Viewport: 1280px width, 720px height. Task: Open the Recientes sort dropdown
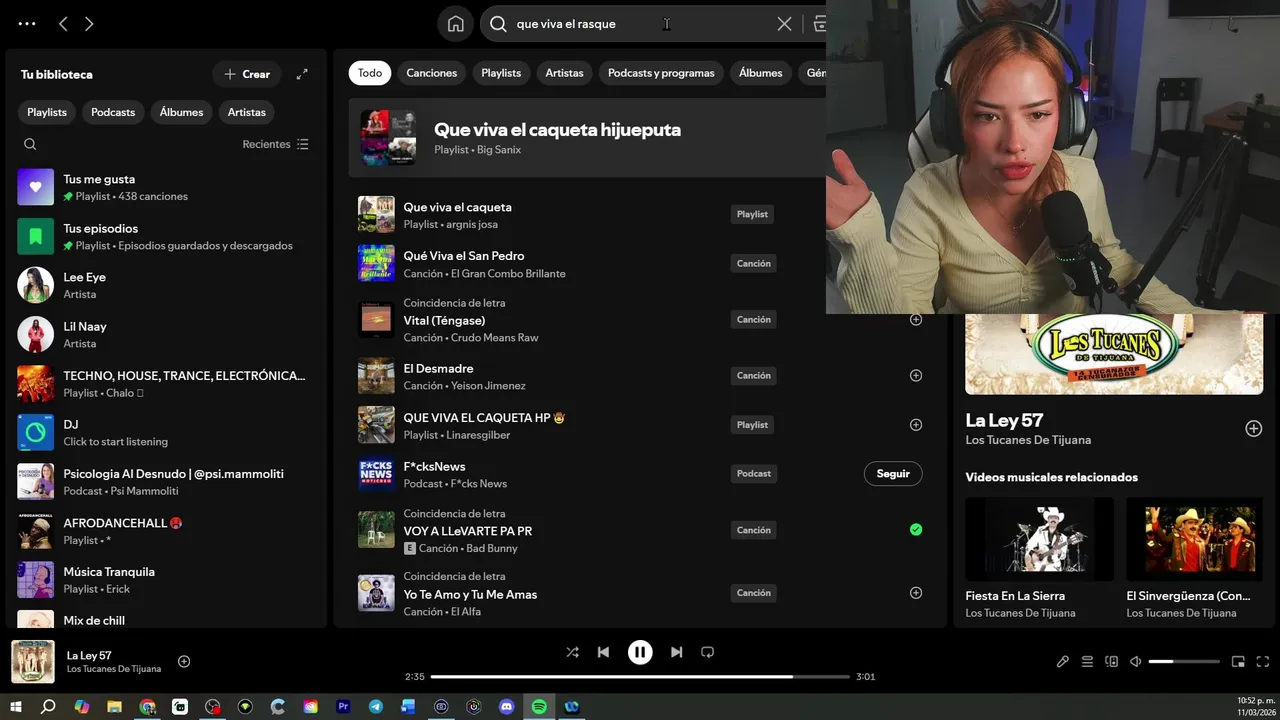(x=276, y=144)
